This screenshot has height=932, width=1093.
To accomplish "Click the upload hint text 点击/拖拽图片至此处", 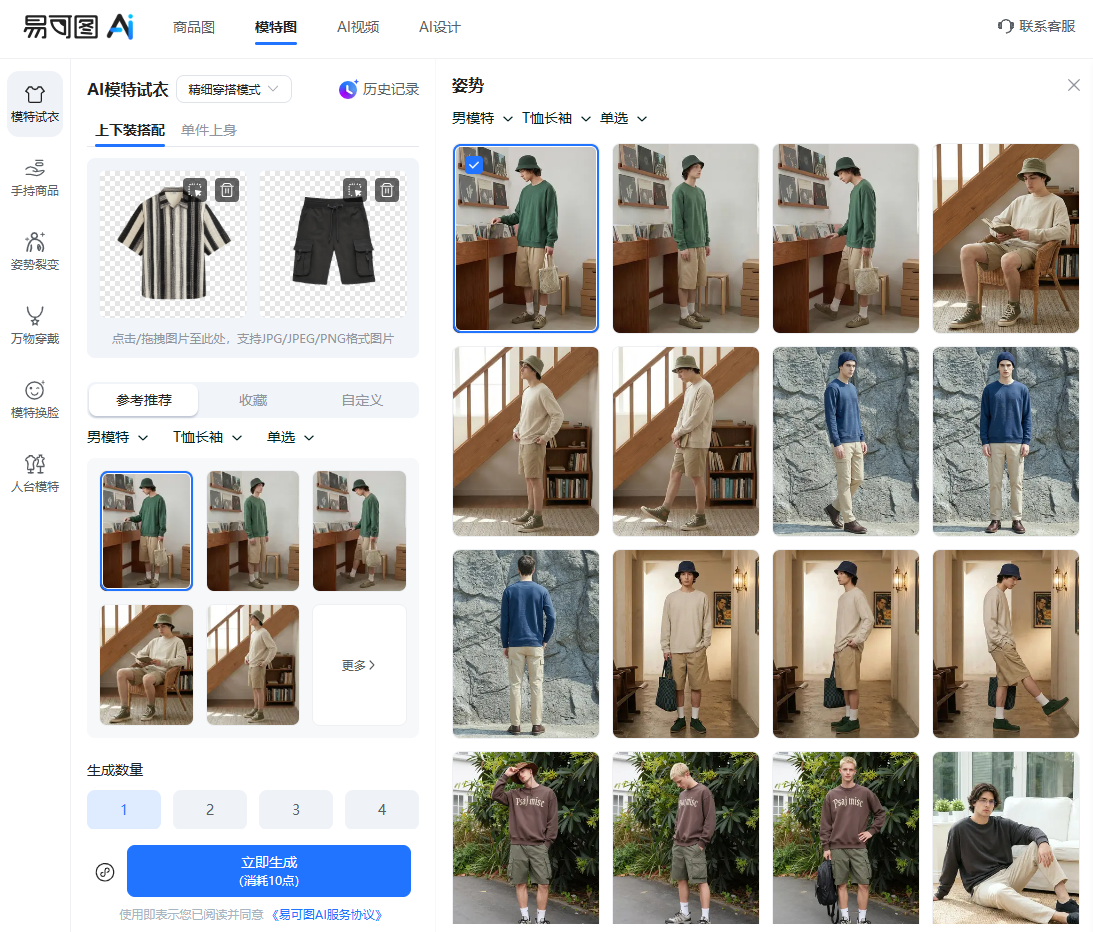I will click(252, 339).
